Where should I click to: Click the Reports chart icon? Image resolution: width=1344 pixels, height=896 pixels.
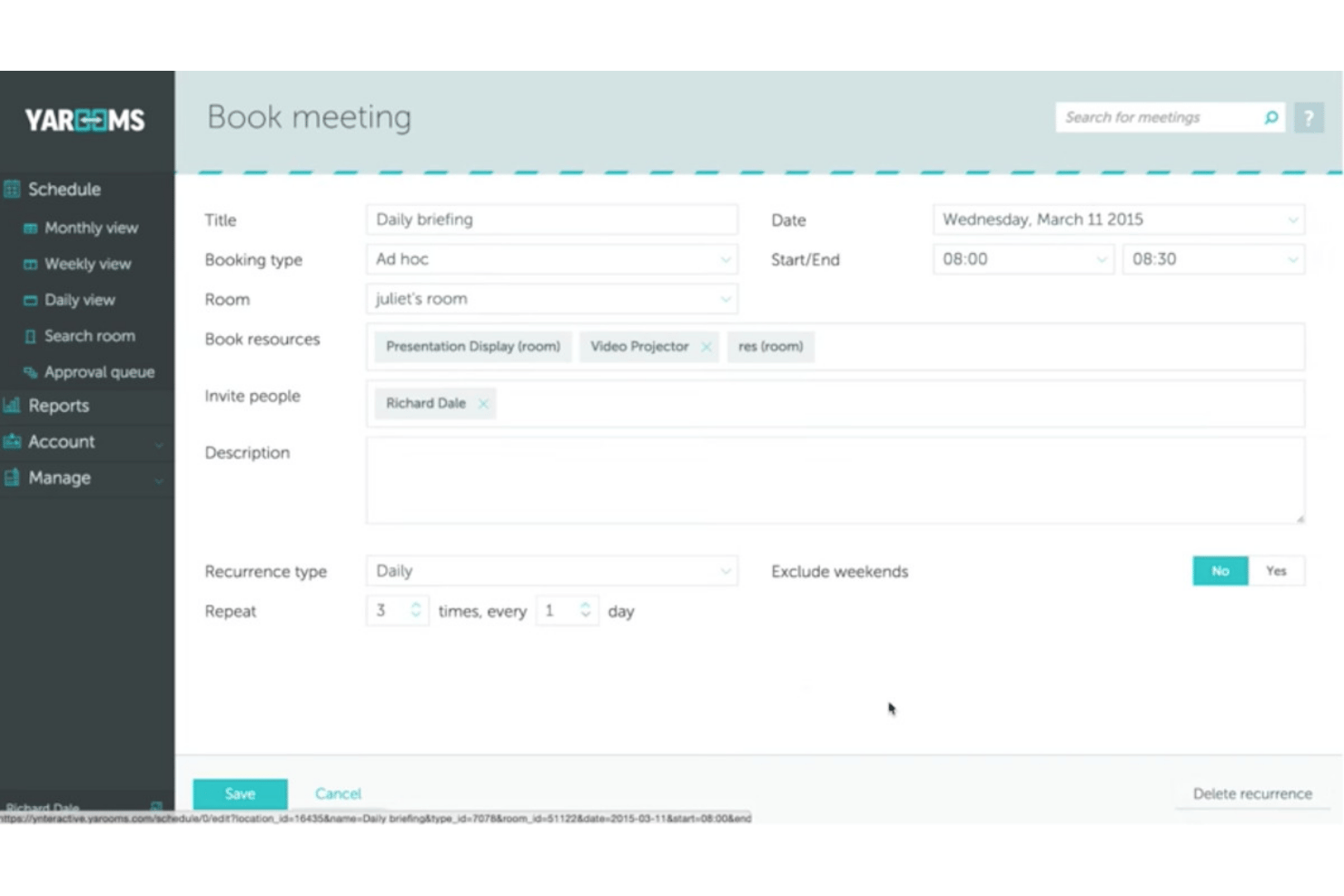click(12, 405)
